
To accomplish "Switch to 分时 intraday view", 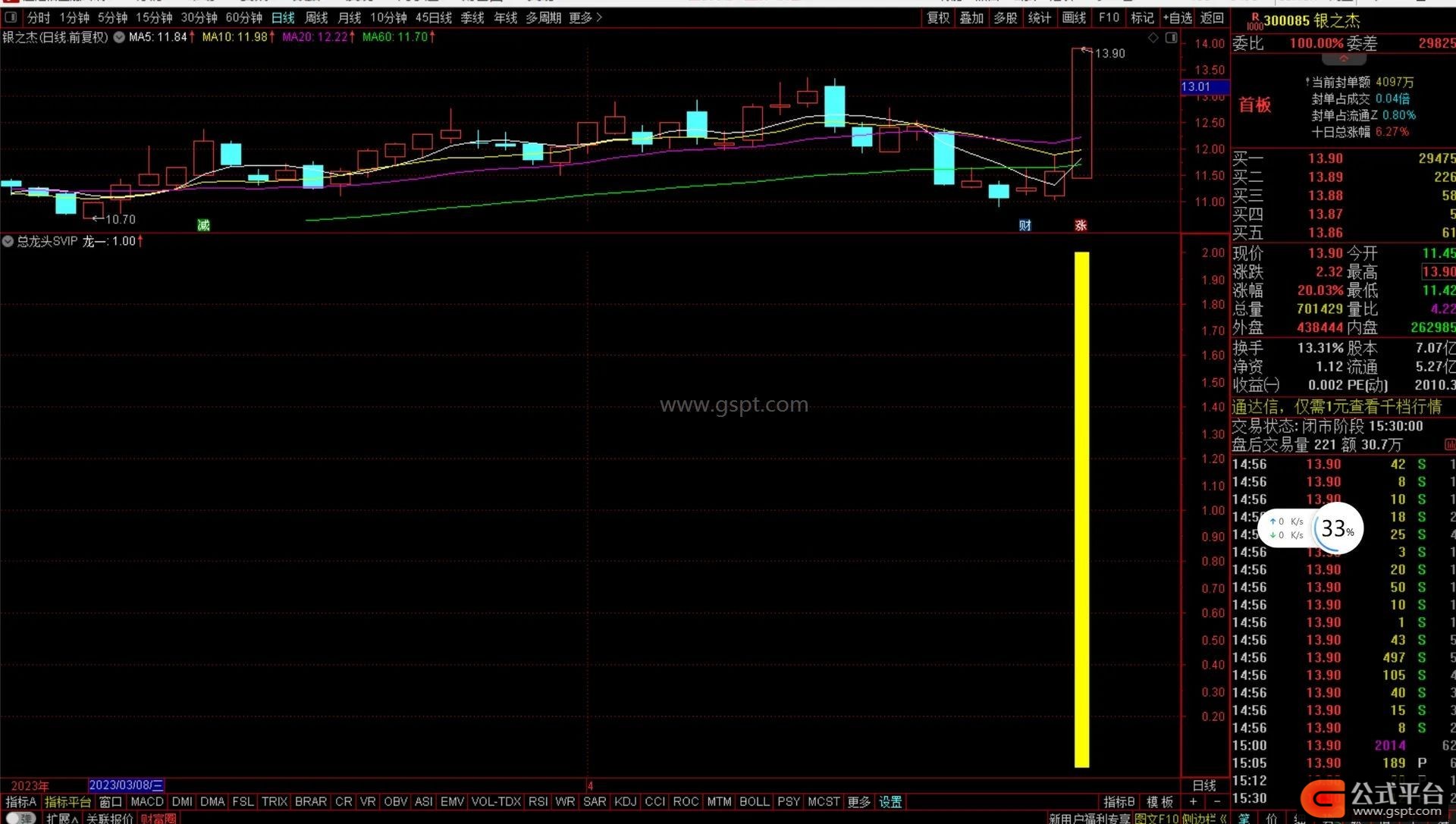I will coord(39,17).
